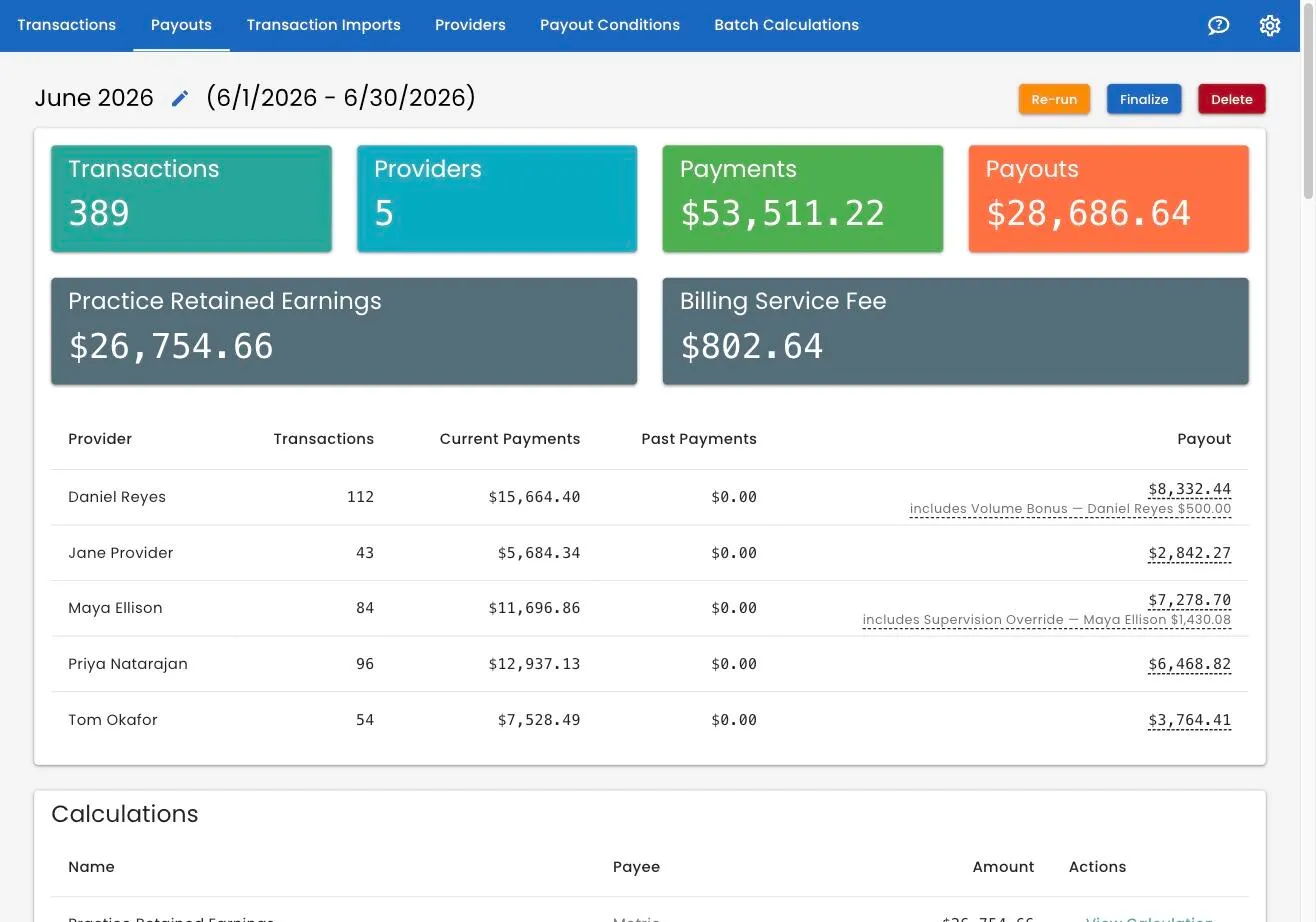The height and width of the screenshot is (922, 1316).
Task: Click the Billing Service Fee card
Action: tap(955, 331)
